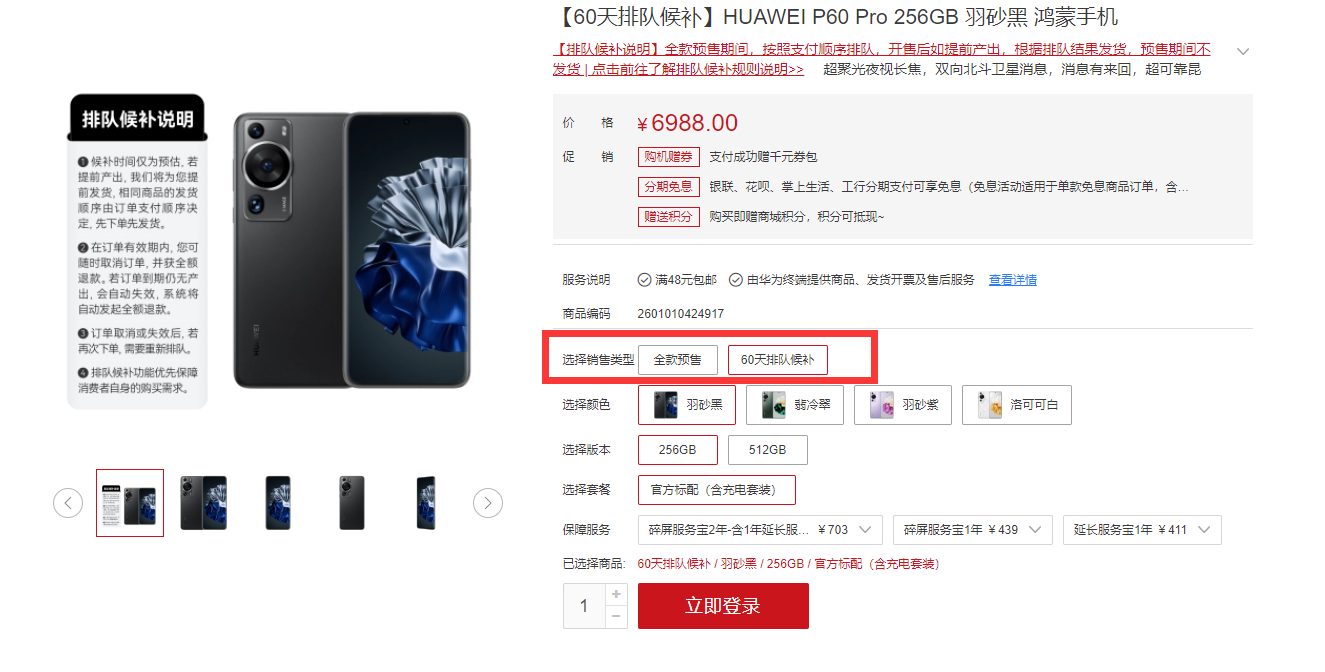This screenshot has width=1325, height=672.
Task: Expand the promotional description chevron
Action: tap(1243, 51)
